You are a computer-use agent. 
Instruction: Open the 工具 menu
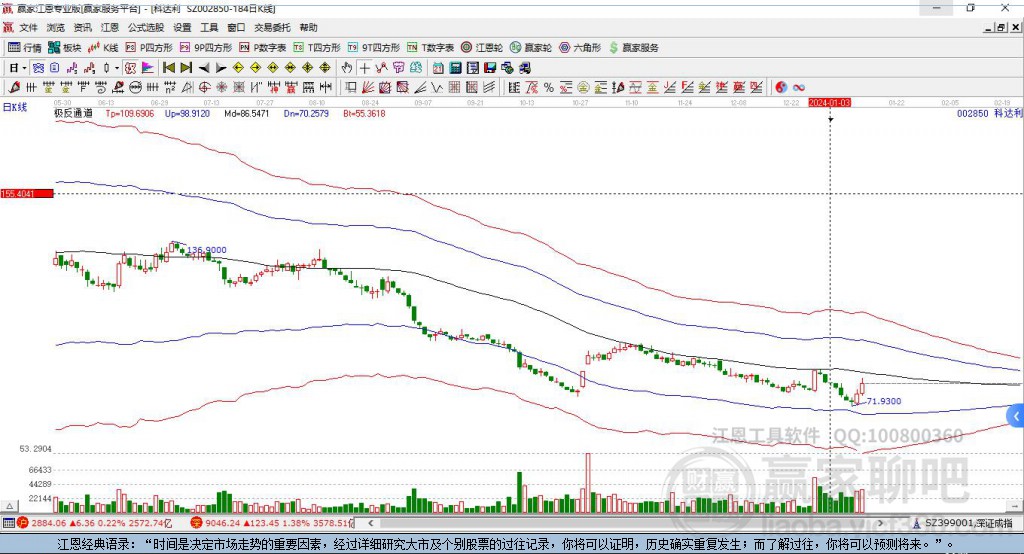[209, 27]
